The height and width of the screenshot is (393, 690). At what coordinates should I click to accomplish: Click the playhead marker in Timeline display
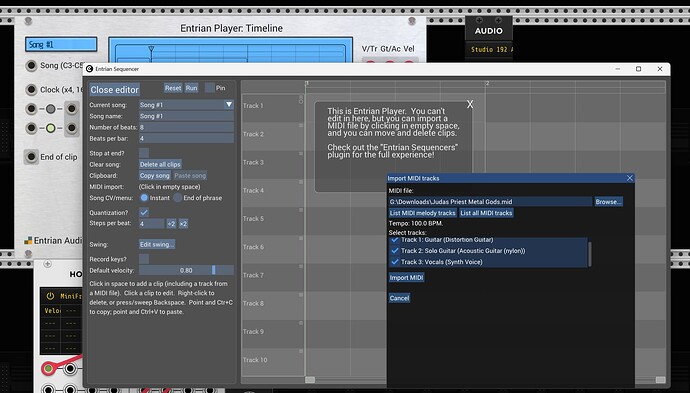coord(151,49)
